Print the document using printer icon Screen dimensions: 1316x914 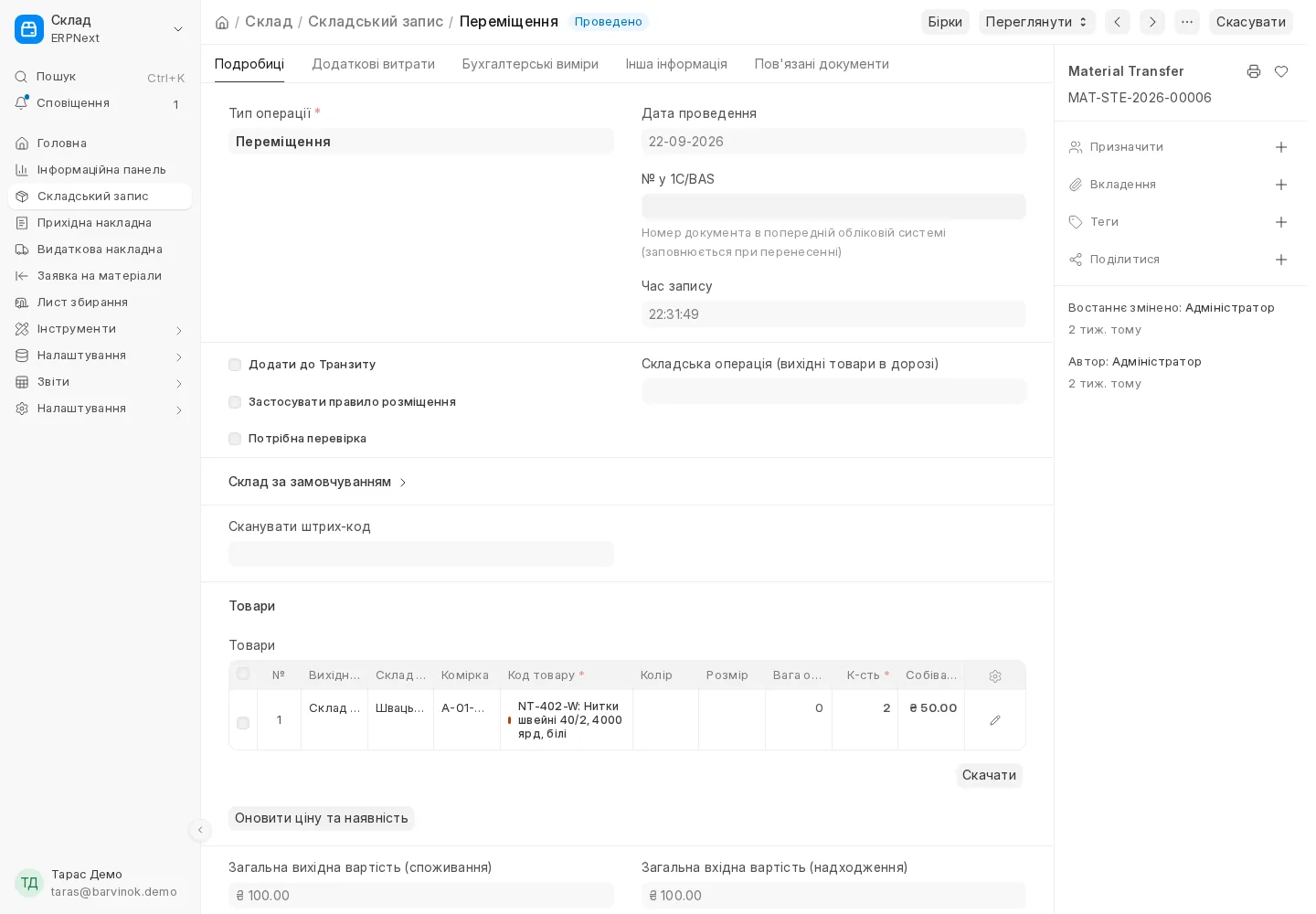click(1254, 71)
